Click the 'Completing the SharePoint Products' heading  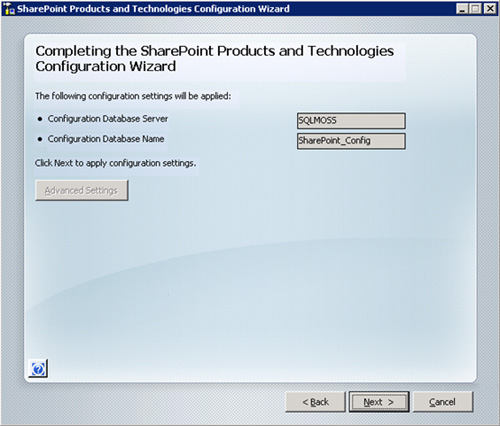pyautogui.click(x=214, y=59)
